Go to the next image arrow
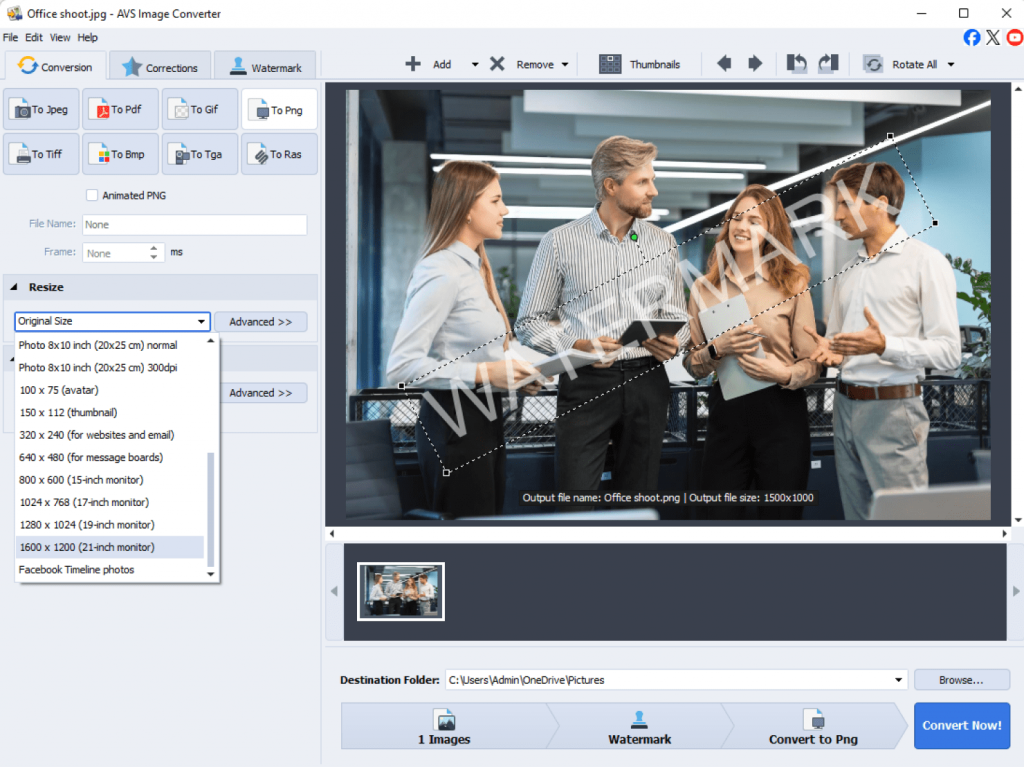Image resolution: width=1024 pixels, height=767 pixels. point(755,64)
